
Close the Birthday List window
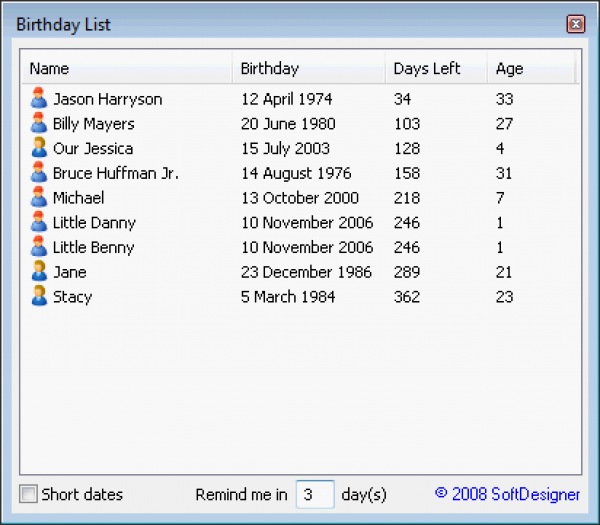coord(575,24)
